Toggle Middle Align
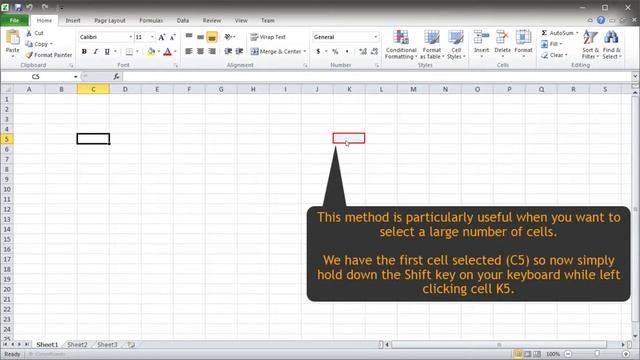The height and width of the screenshot is (360, 640). click(x=200, y=37)
